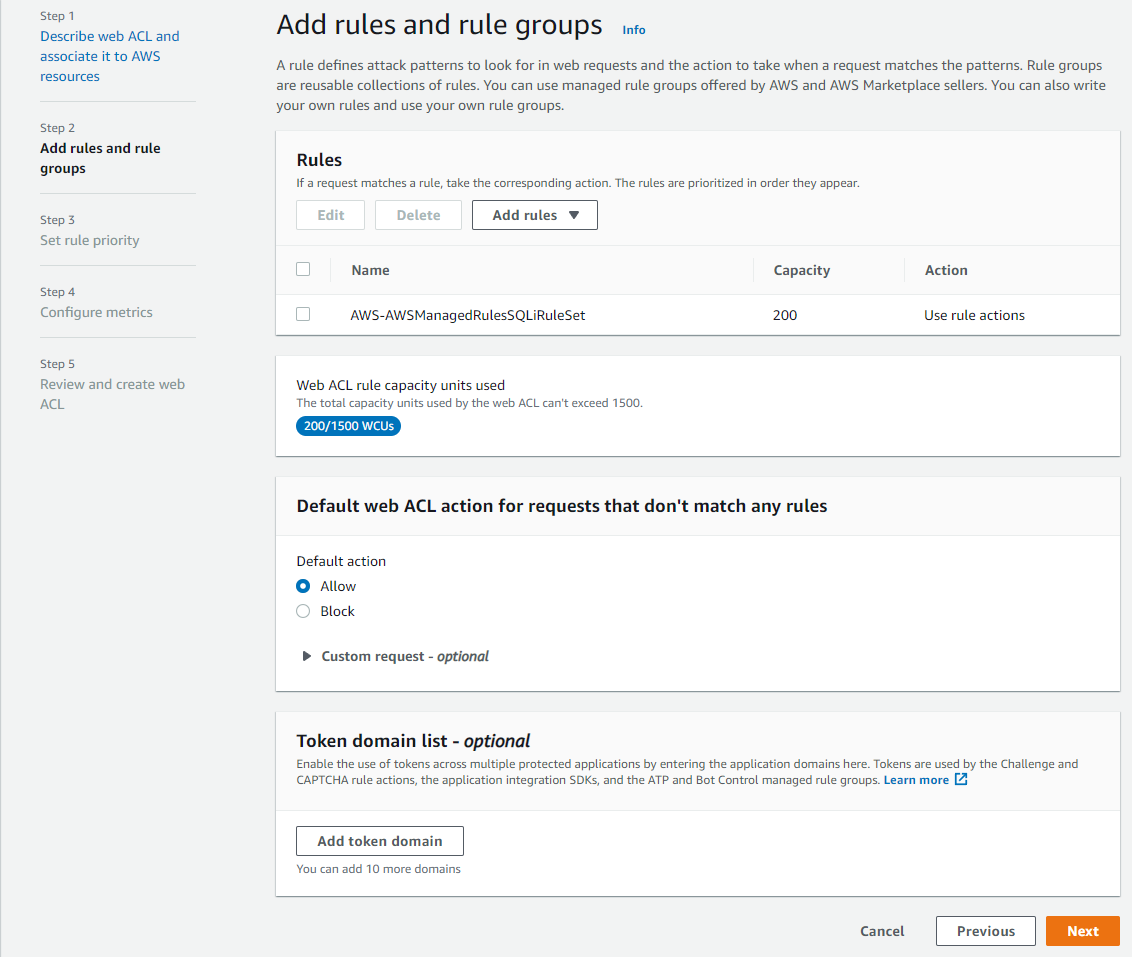Choose the Block default action radio
Image resolution: width=1132 pixels, height=957 pixels.
(x=303, y=611)
